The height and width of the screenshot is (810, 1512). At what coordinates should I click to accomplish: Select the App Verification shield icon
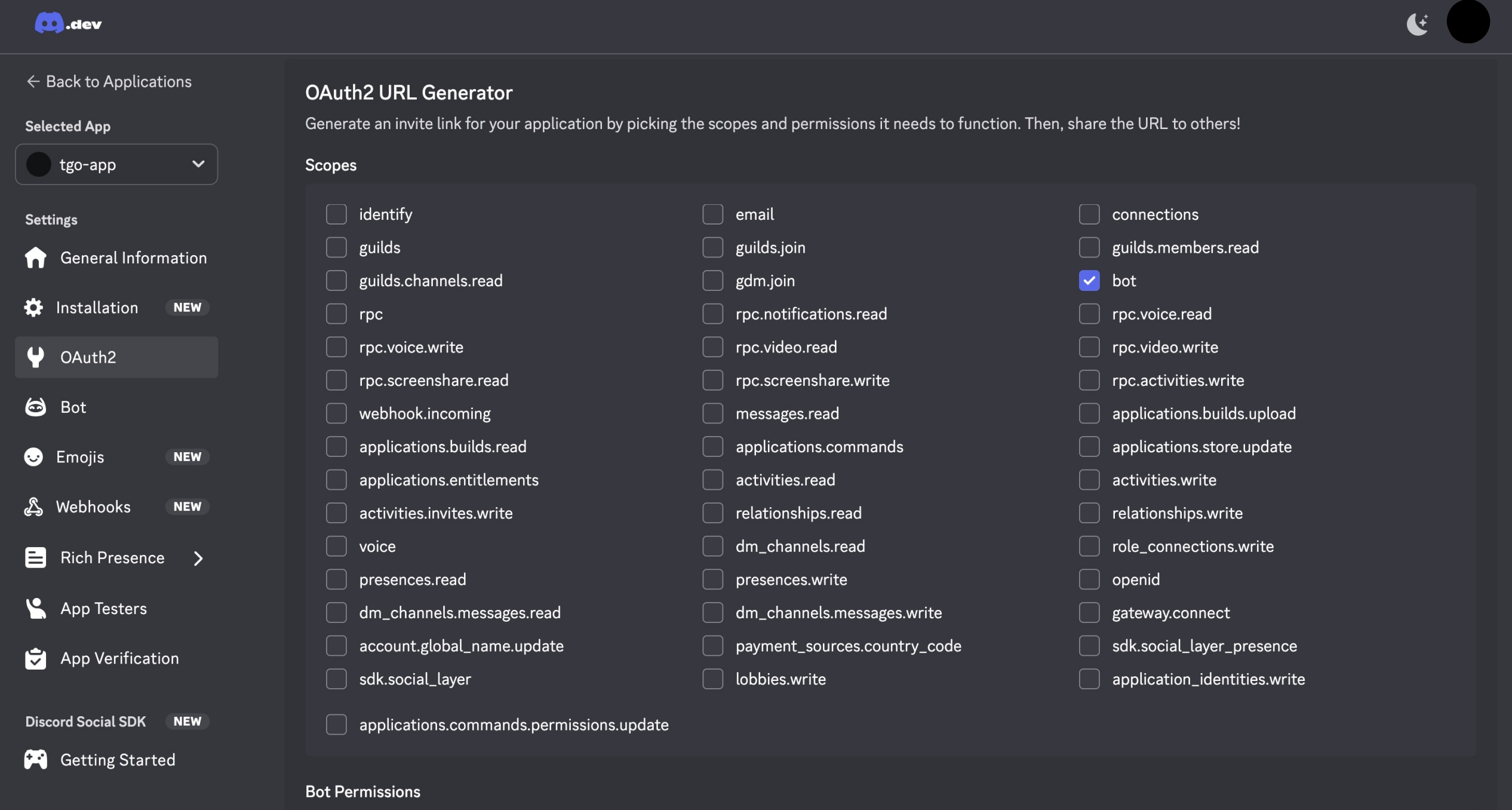[35, 658]
